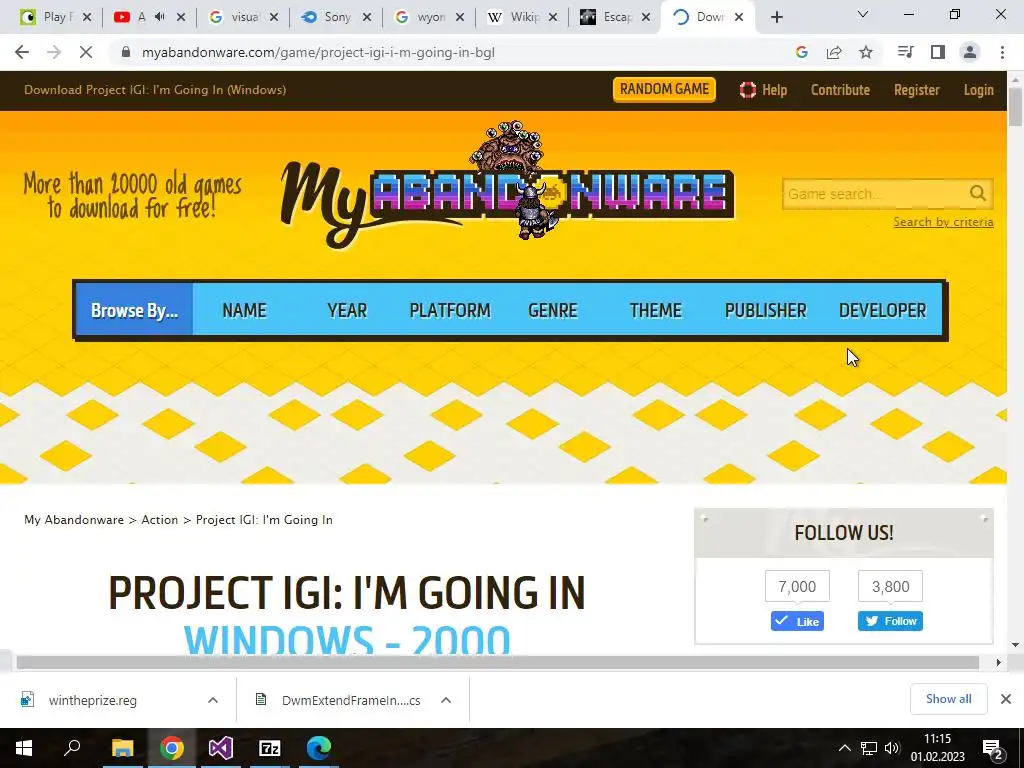Open a new tab with plus
Image resolution: width=1024 pixels, height=768 pixels.
pyautogui.click(x=776, y=17)
